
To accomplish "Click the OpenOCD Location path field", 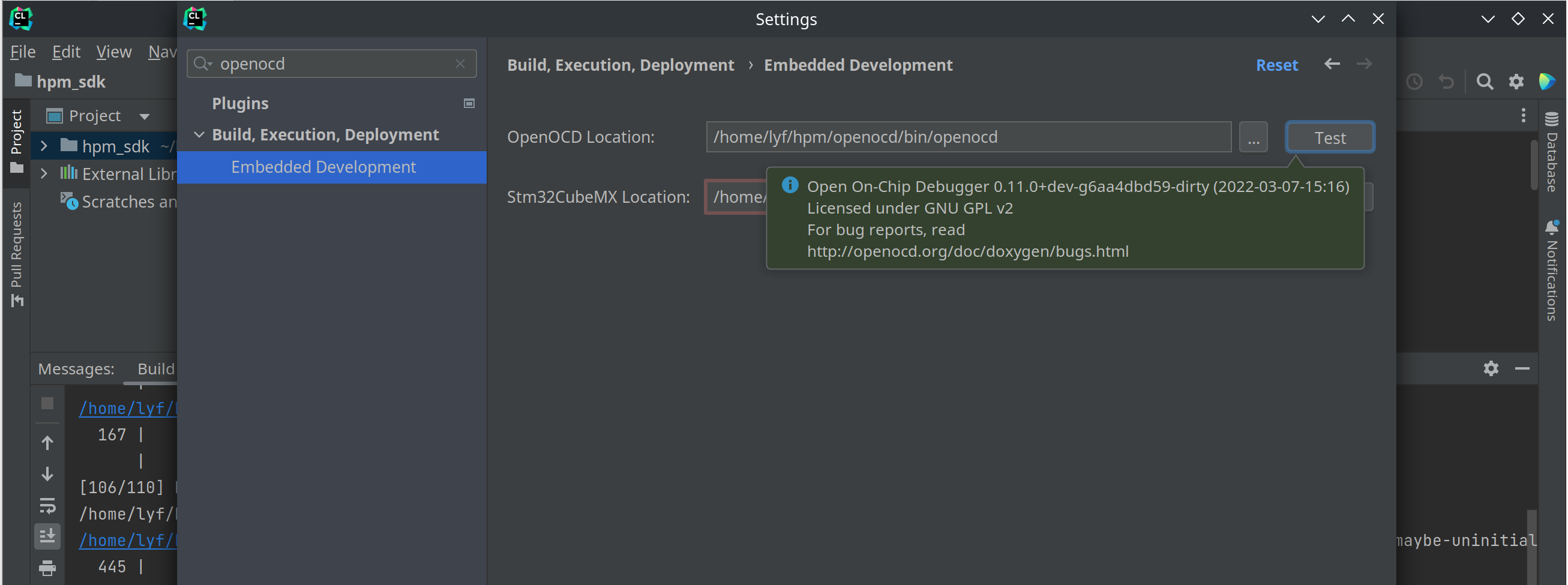I will (968, 137).
